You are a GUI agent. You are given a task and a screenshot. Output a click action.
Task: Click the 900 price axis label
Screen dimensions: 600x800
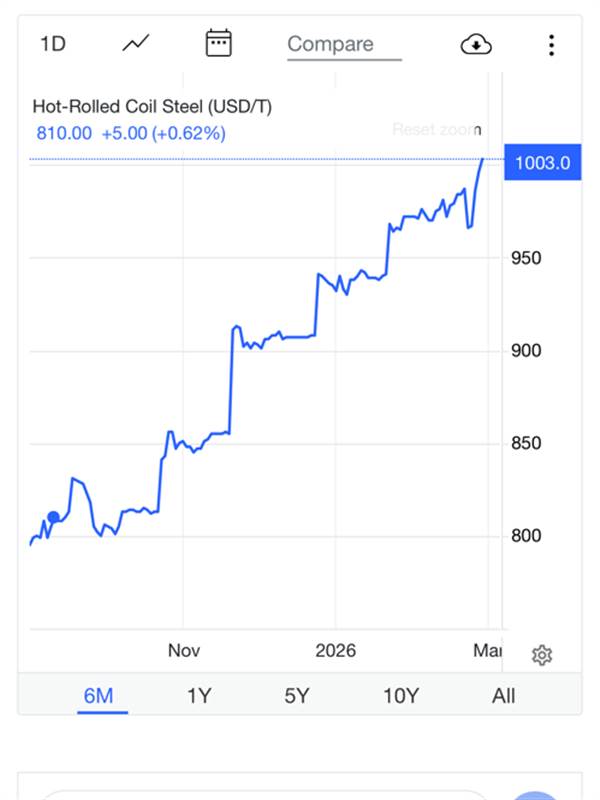click(527, 351)
